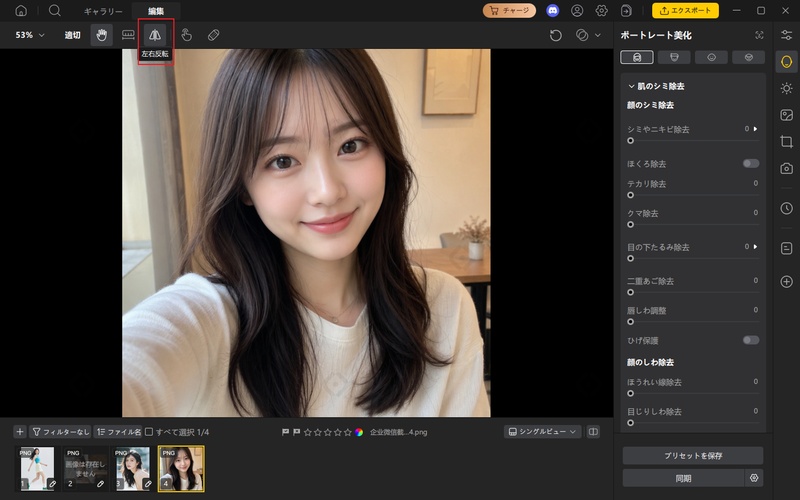Click the エクスポート button
Screen dimensions: 800x500
tap(685, 11)
